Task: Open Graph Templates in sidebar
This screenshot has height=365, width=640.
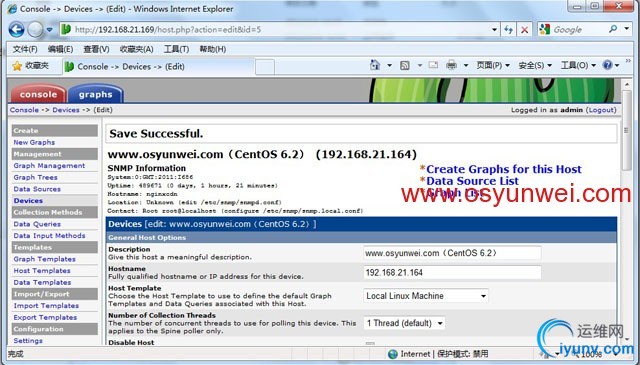Action: click(44, 259)
